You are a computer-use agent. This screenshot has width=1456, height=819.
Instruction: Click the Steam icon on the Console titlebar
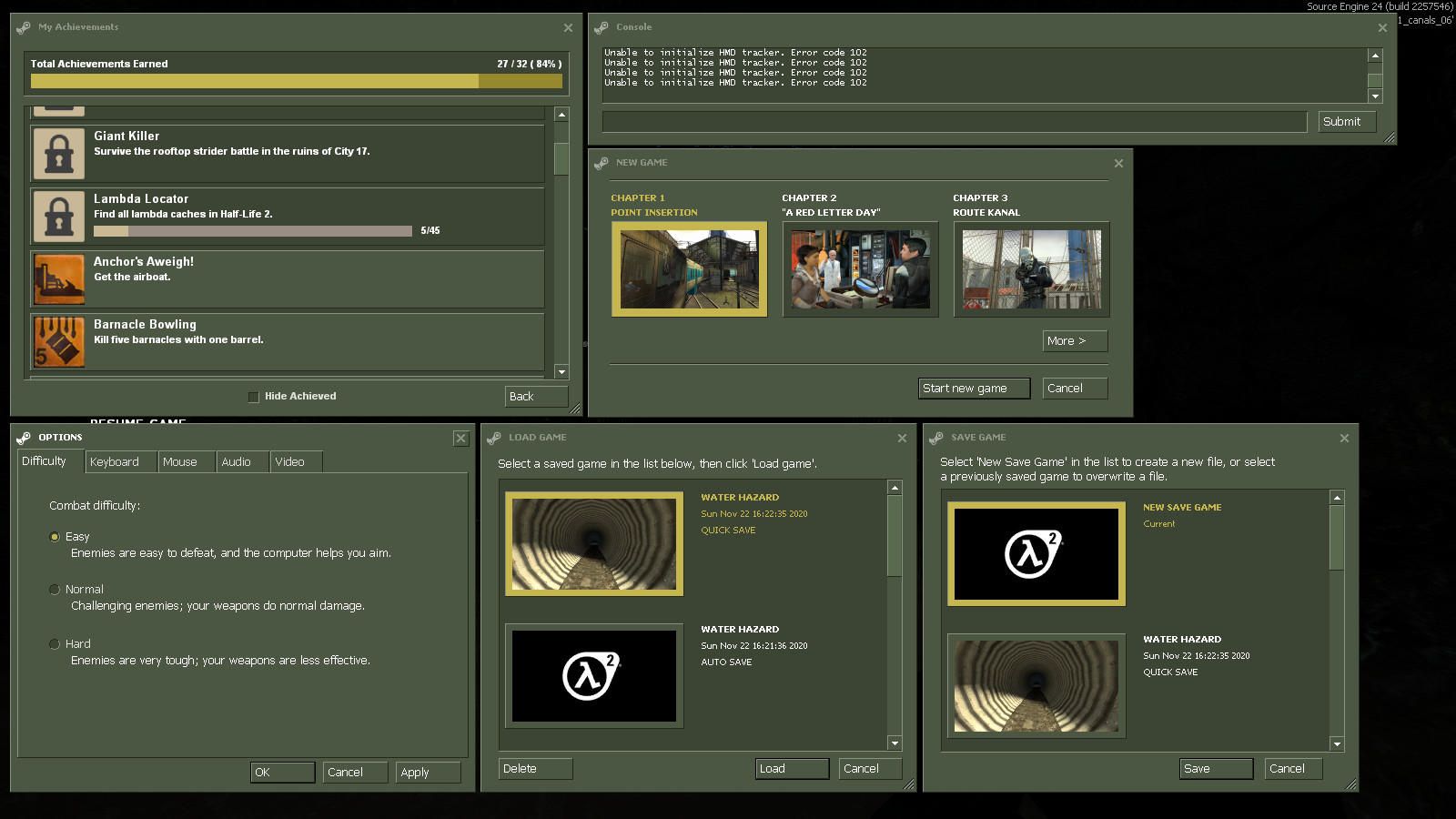(602, 27)
